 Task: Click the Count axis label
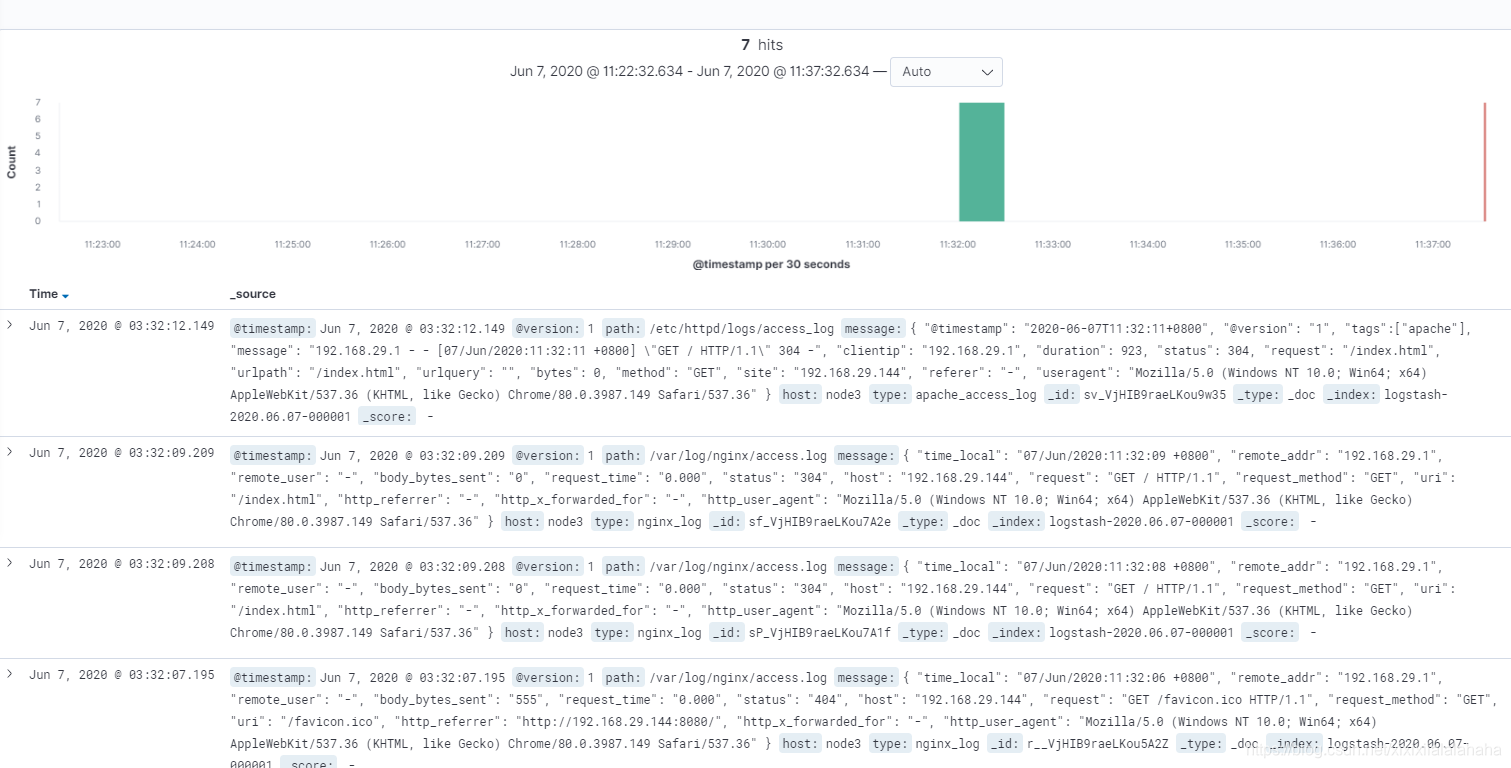pos(12,162)
